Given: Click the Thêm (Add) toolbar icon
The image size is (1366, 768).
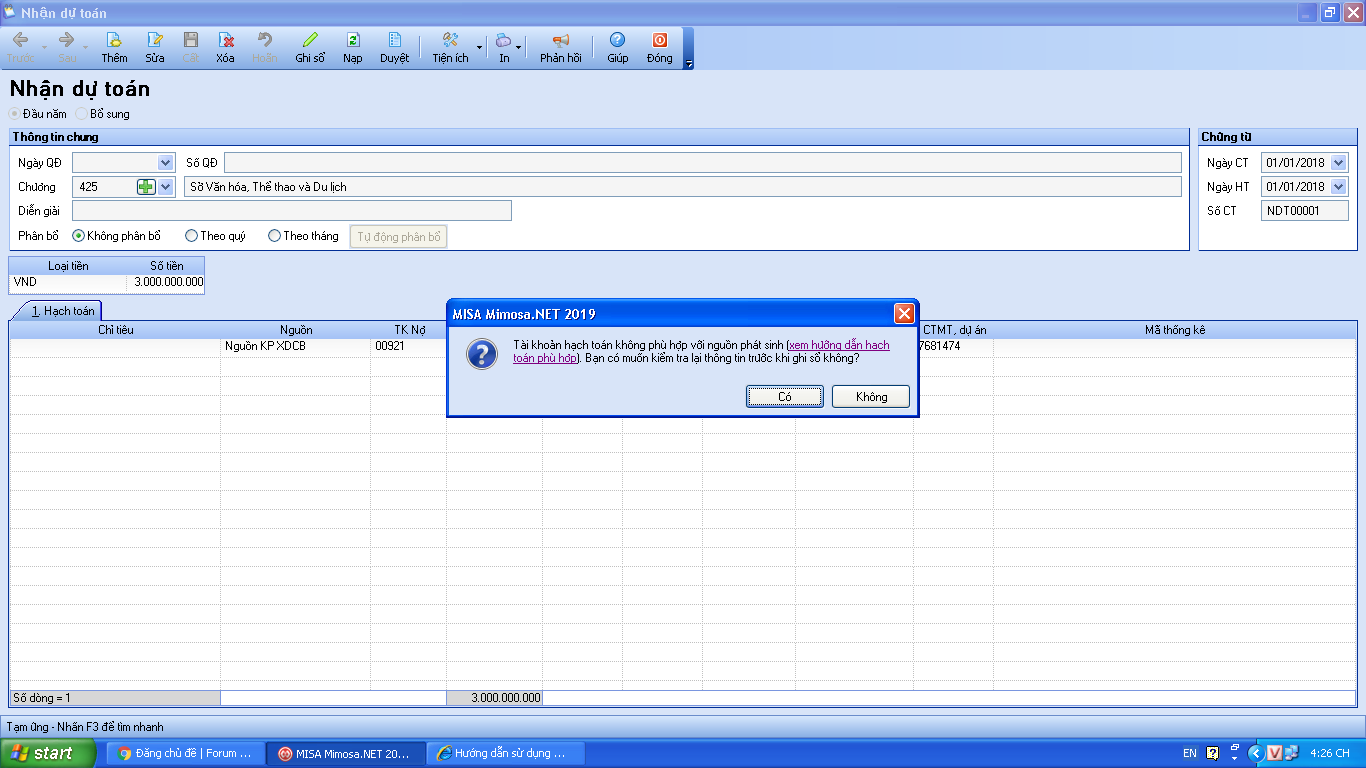Looking at the screenshot, I should pyautogui.click(x=114, y=41).
